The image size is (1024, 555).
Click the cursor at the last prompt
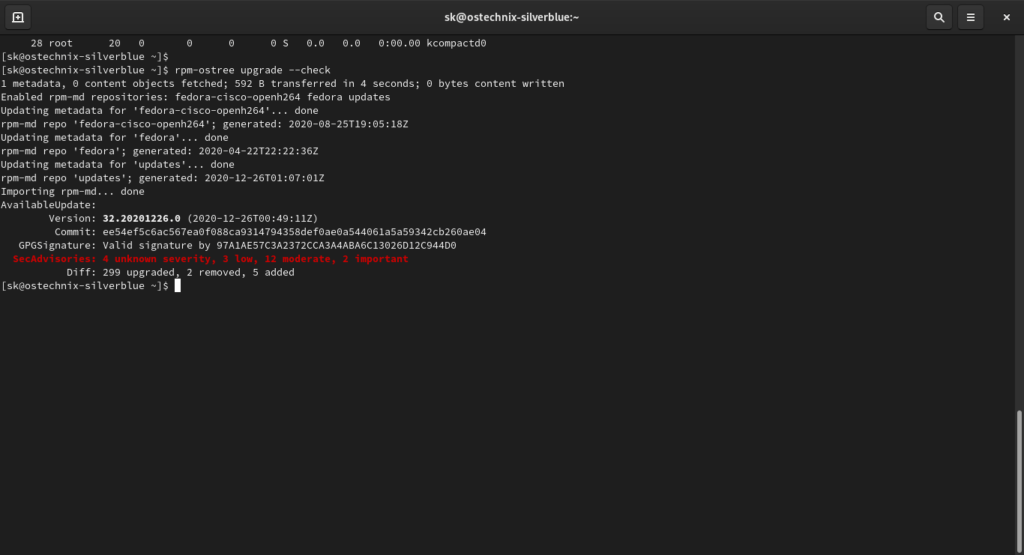[177, 286]
